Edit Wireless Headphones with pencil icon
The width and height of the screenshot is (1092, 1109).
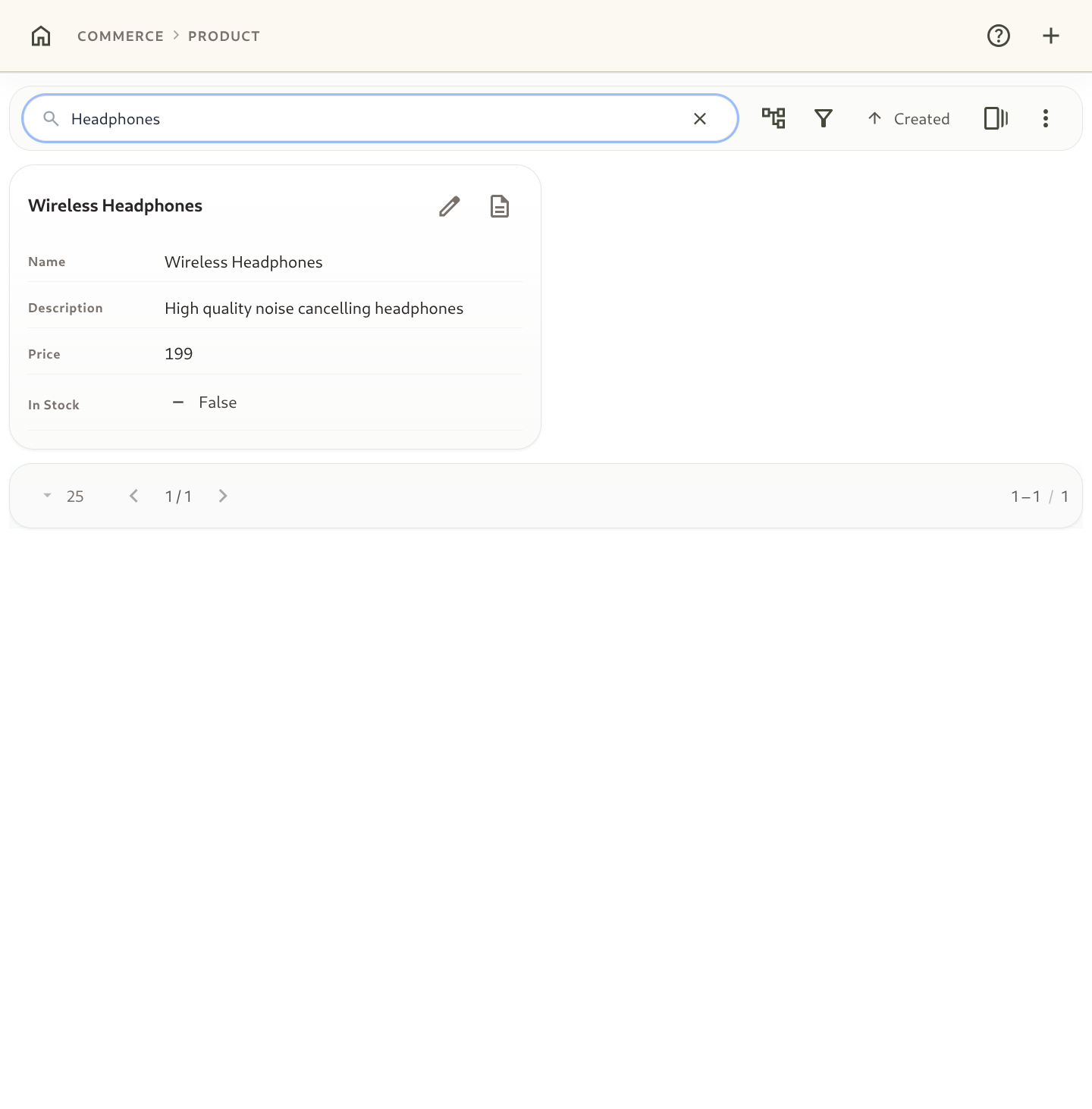[x=450, y=206]
